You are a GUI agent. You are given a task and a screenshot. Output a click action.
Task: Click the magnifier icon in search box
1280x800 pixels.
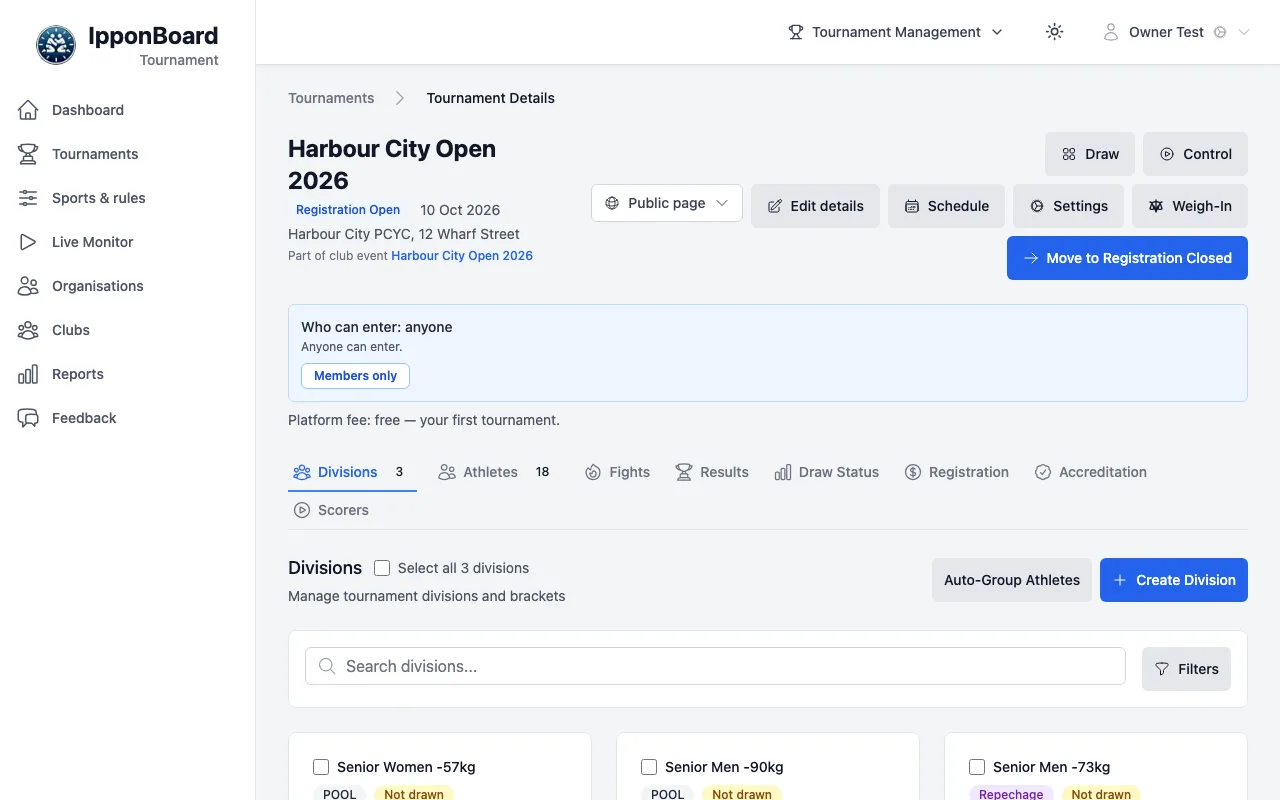point(326,666)
